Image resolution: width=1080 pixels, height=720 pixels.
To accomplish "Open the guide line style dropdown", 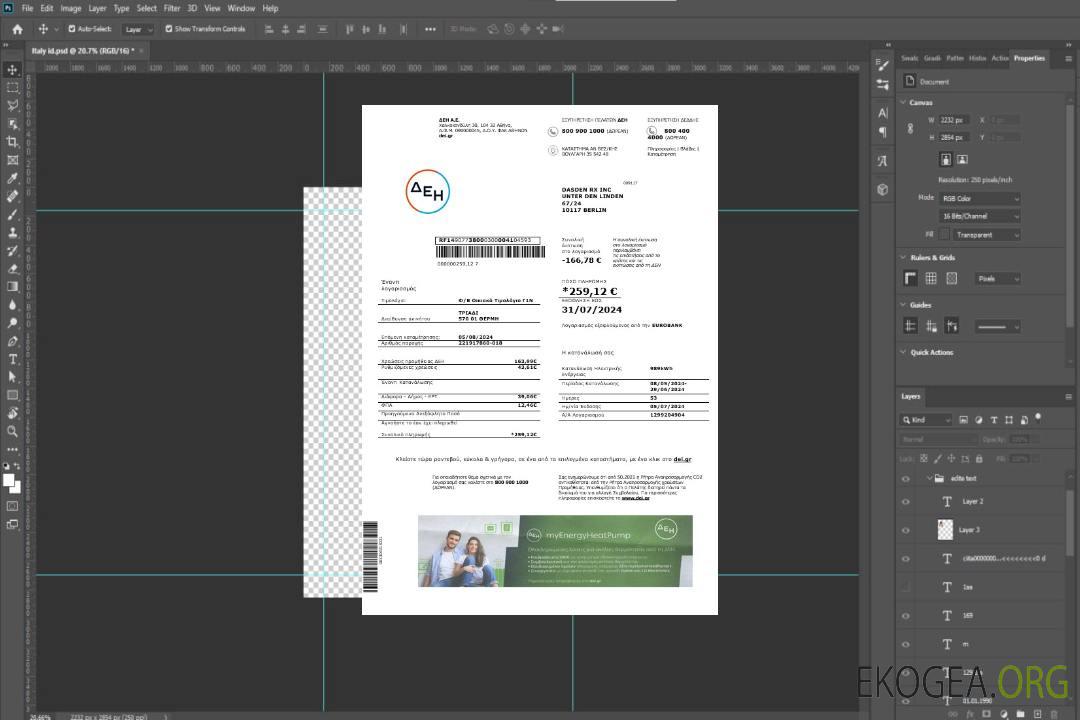I will (997, 327).
